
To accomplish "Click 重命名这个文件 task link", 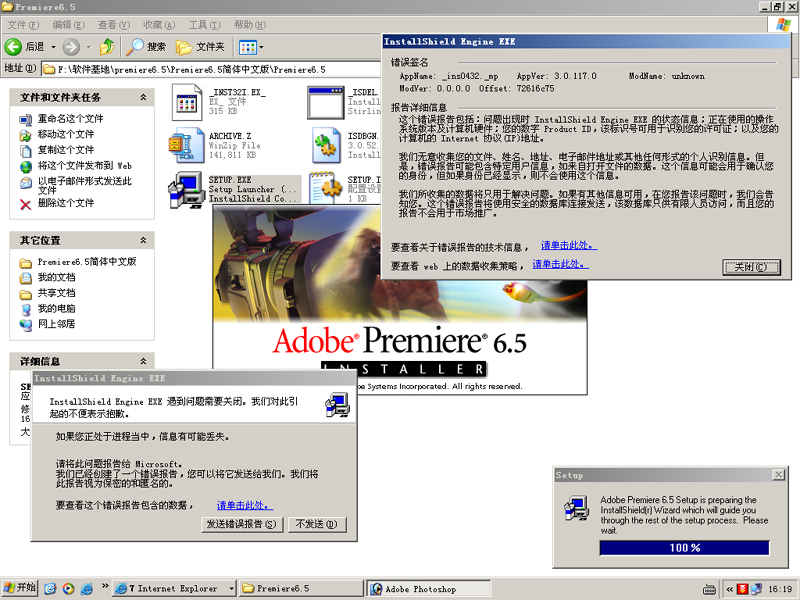I will pyautogui.click(x=70, y=118).
